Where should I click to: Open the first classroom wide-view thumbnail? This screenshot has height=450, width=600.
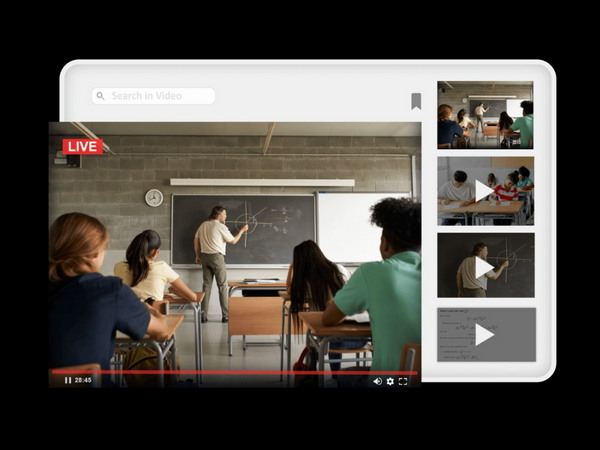click(485, 116)
